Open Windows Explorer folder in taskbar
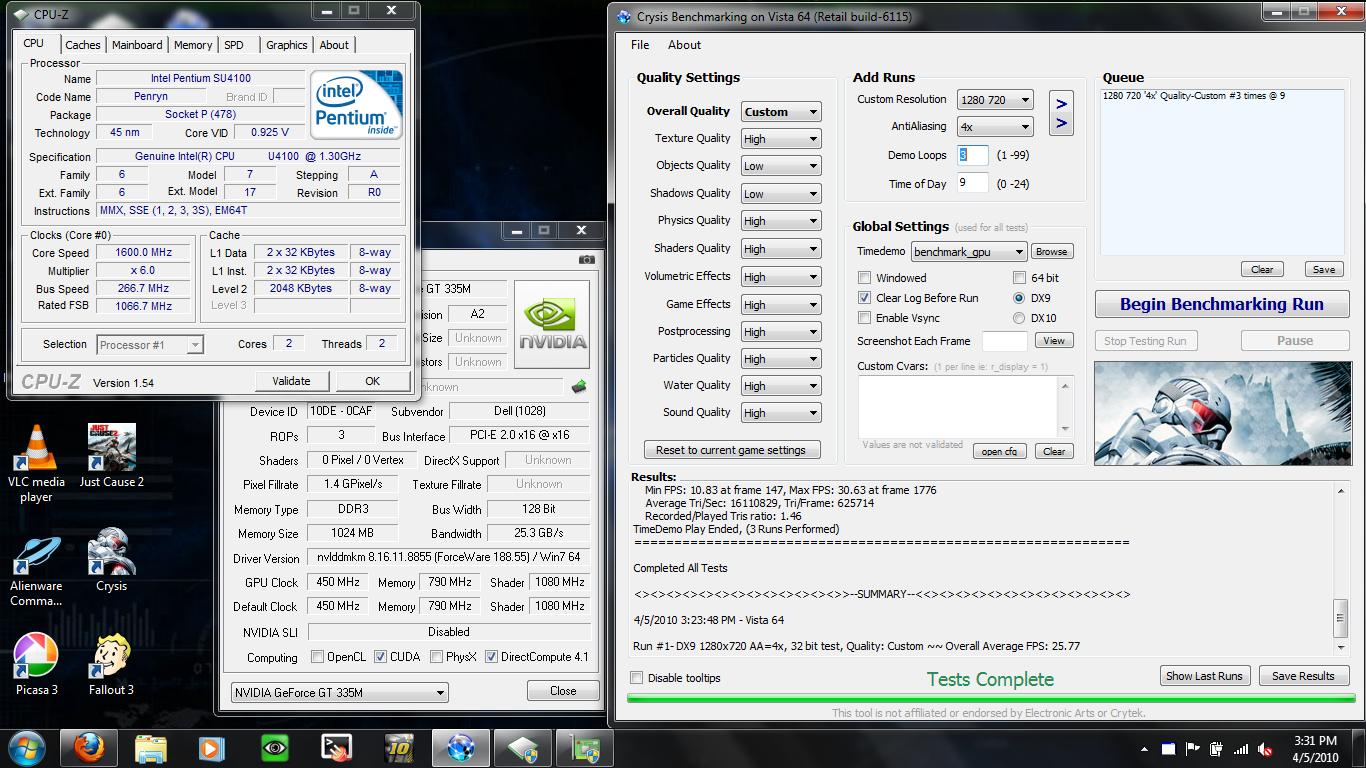 tap(151, 748)
